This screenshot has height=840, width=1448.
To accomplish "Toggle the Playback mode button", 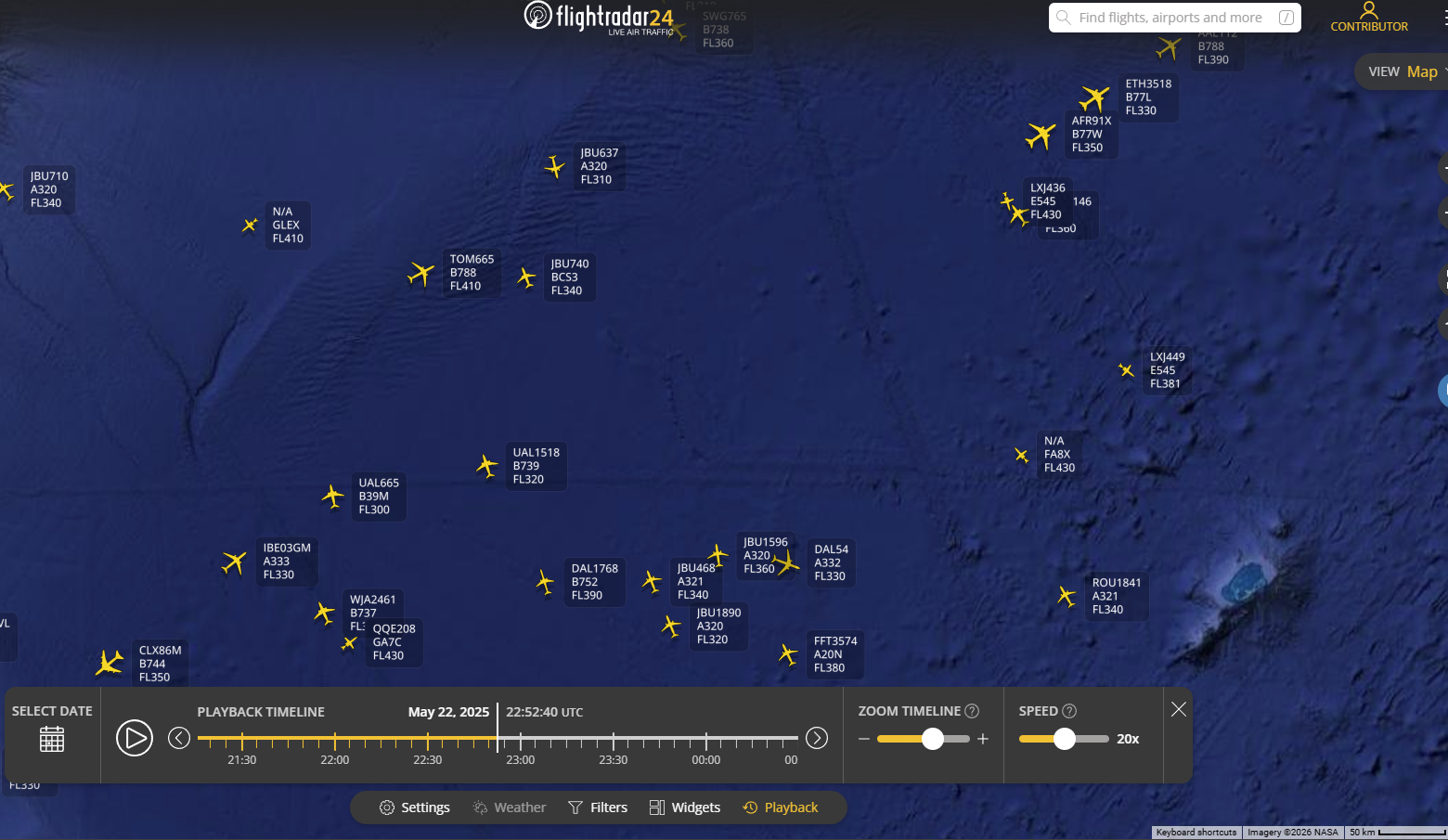I will 781,808.
